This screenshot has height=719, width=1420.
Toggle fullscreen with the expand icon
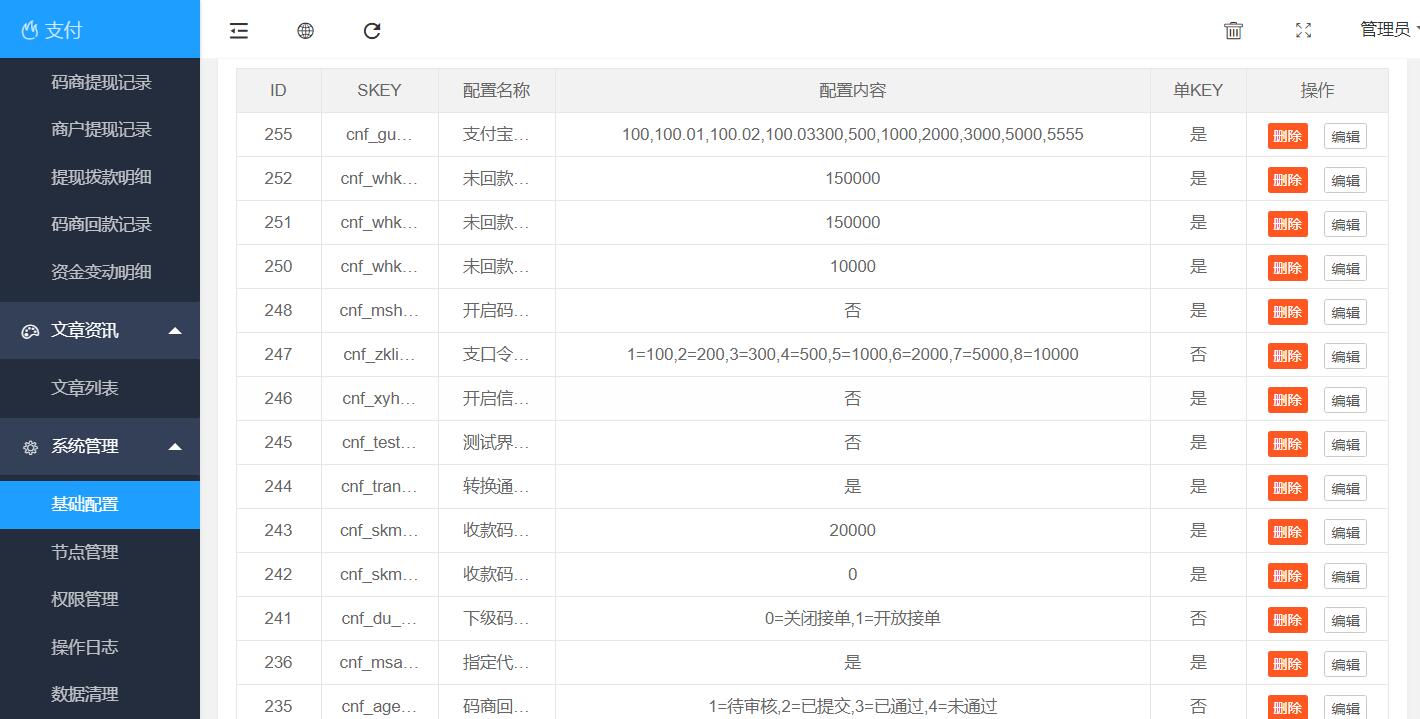pyautogui.click(x=1303, y=31)
